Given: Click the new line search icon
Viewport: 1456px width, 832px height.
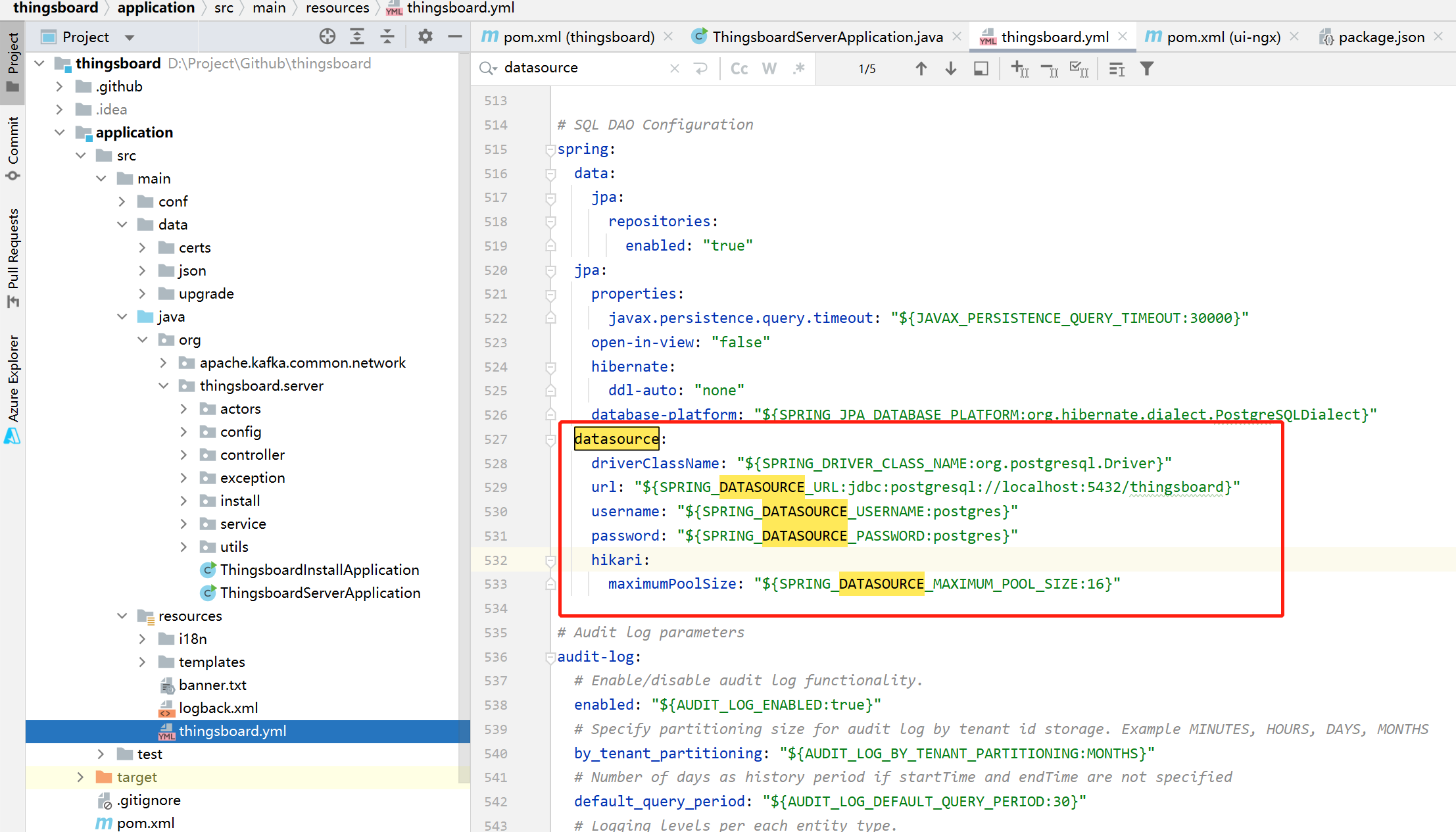Looking at the screenshot, I should [701, 68].
